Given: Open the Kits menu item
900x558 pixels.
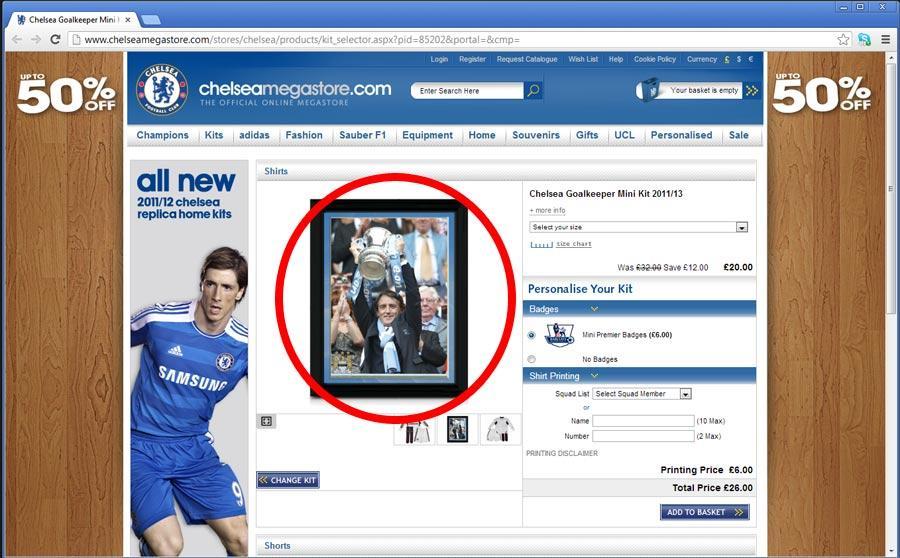Looking at the screenshot, I should click(214, 135).
